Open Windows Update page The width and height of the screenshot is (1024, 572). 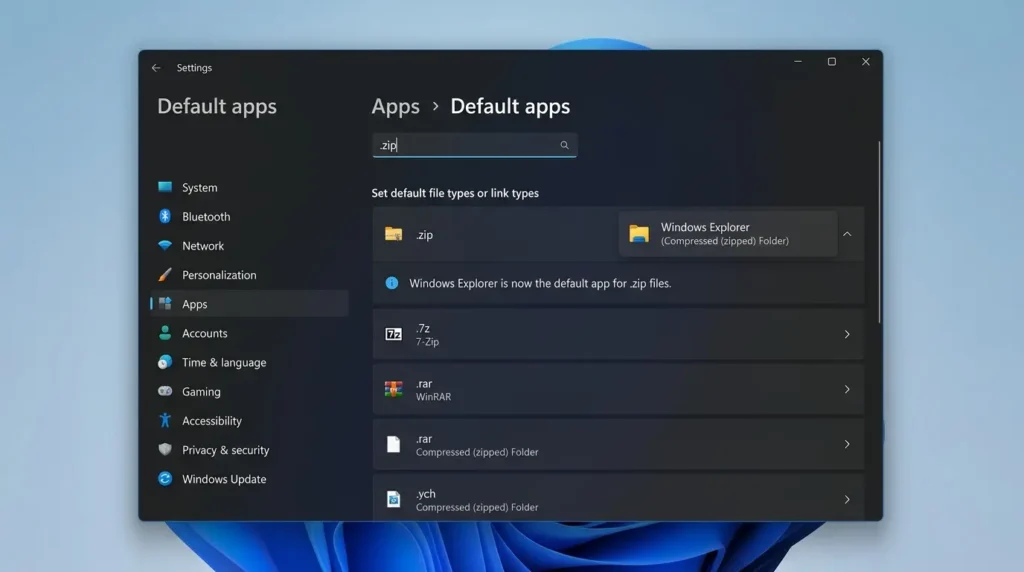tap(249, 479)
